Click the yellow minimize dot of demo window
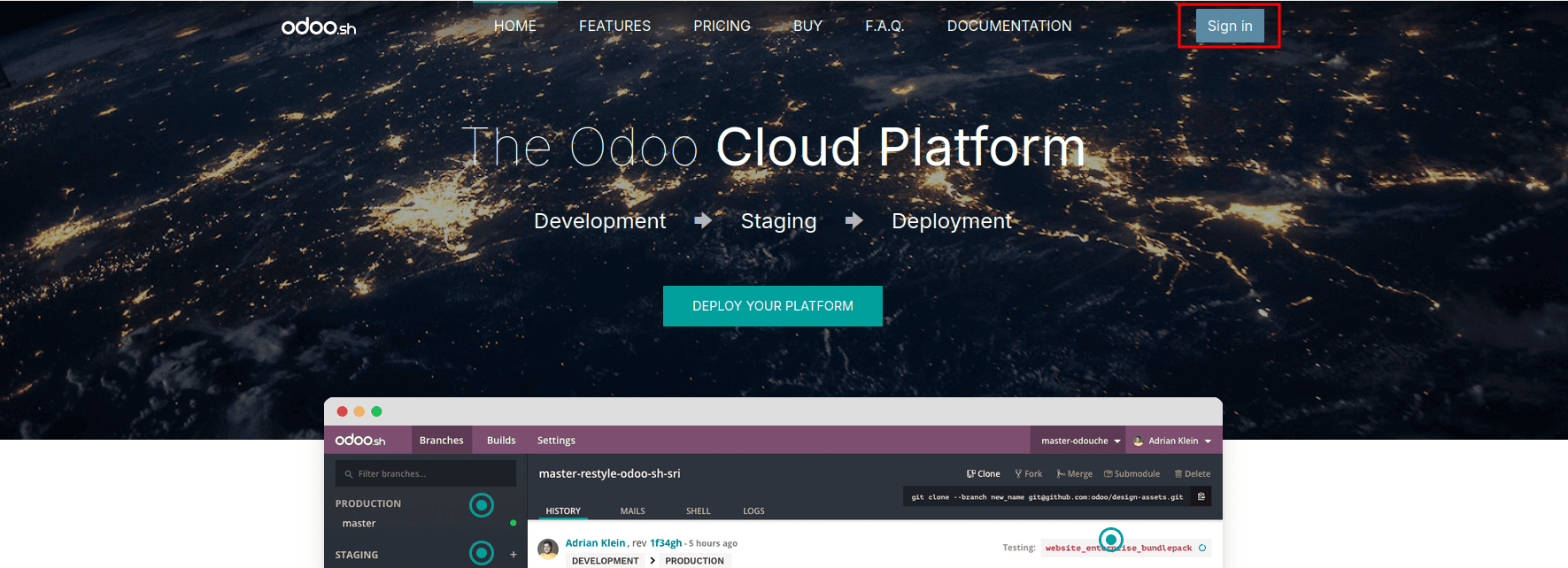Image resolution: width=1568 pixels, height=568 pixels. (359, 411)
